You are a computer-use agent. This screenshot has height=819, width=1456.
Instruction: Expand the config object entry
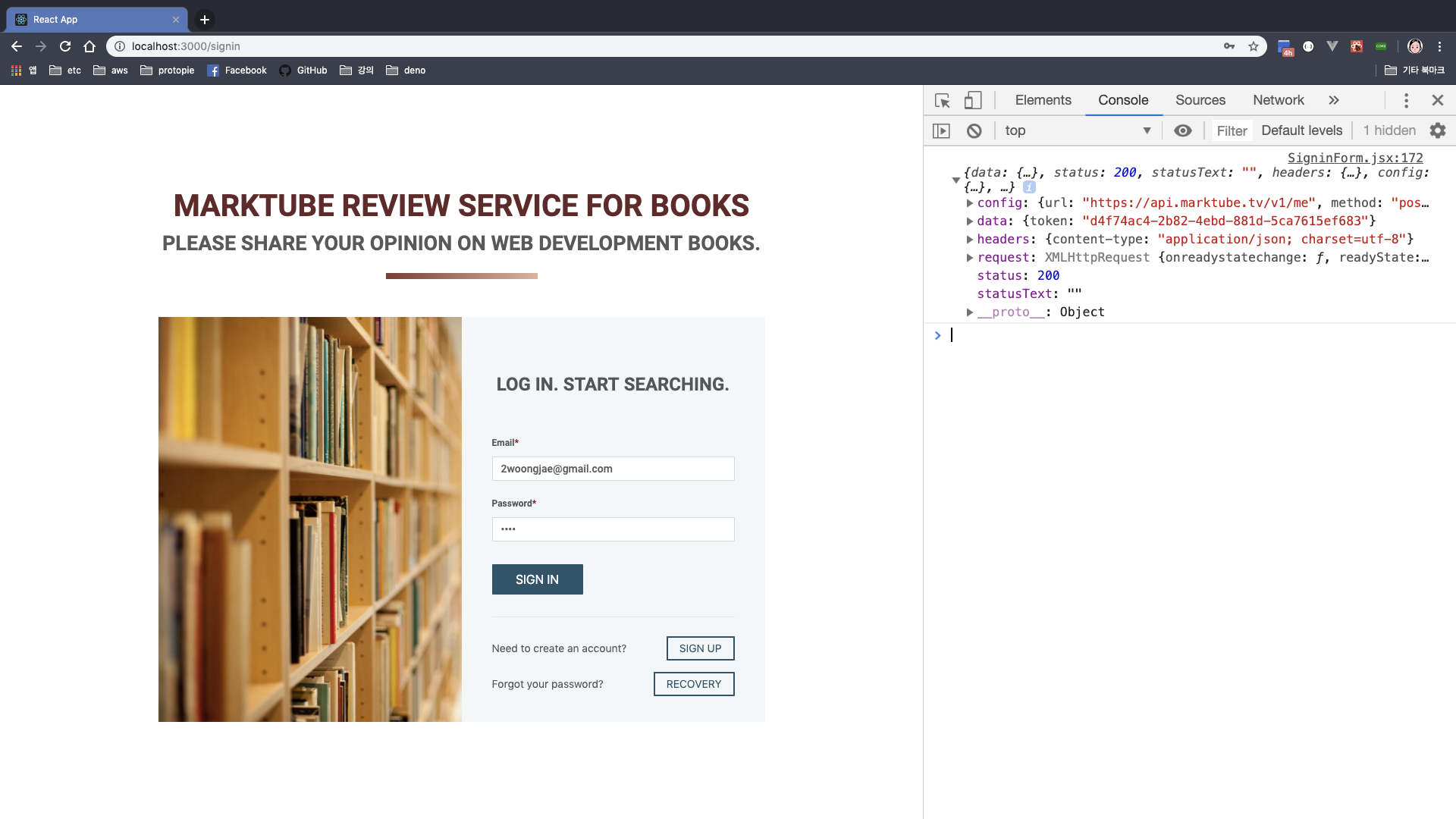pyautogui.click(x=970, y=203)
